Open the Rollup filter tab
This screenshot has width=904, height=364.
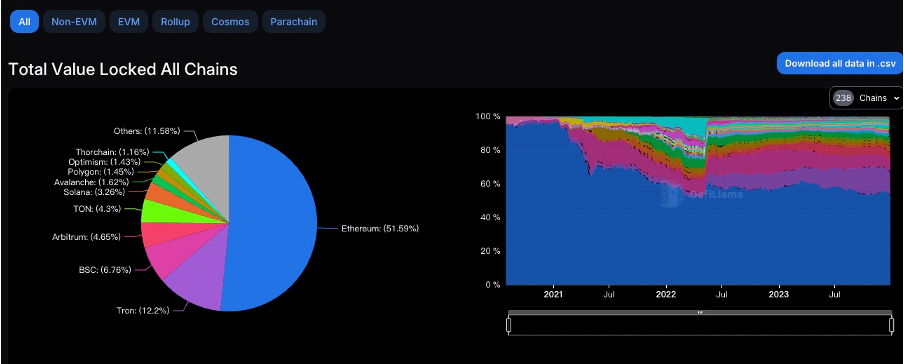coord(175,22)
